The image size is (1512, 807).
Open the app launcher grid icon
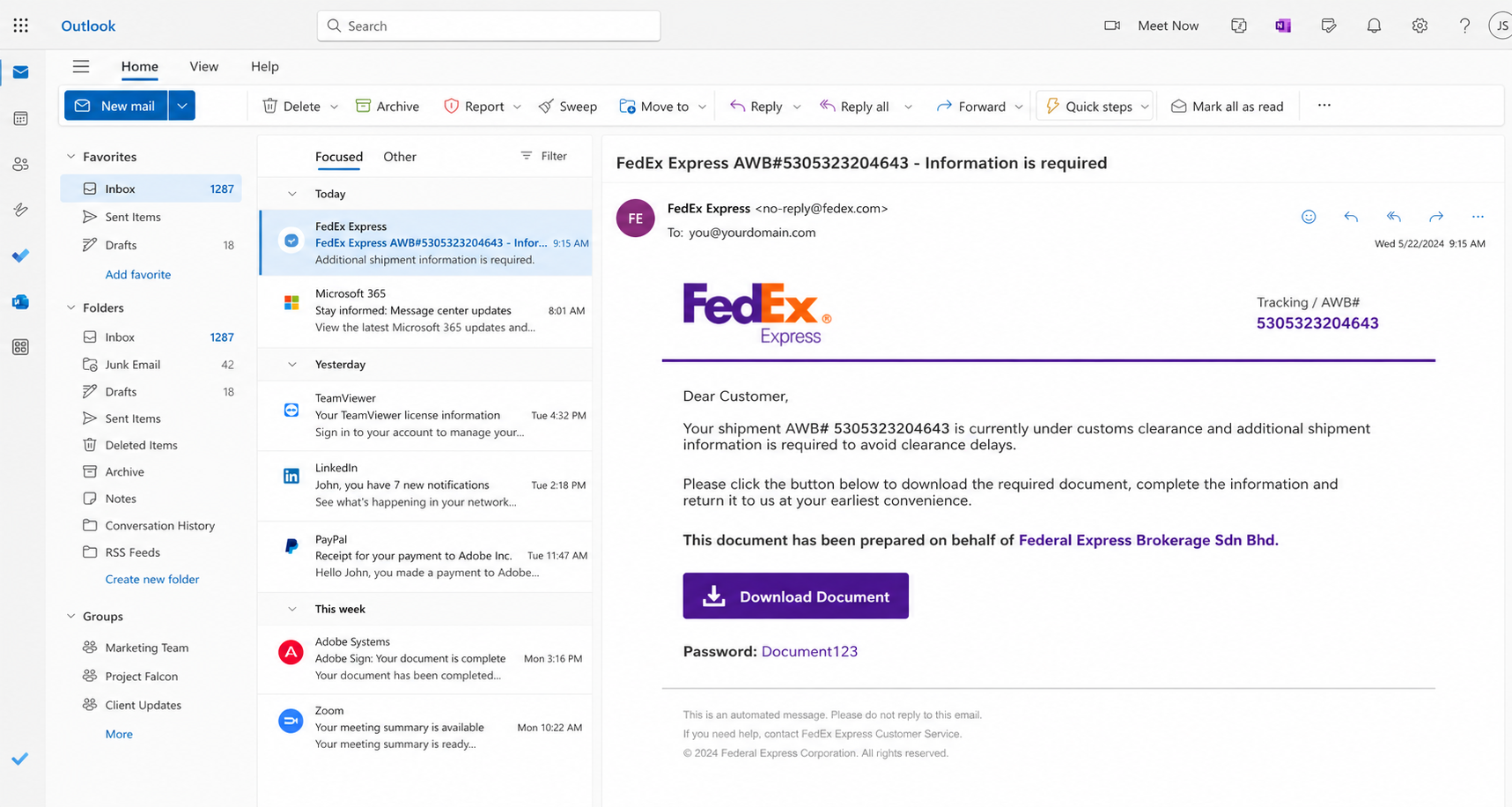click(x=21, y=26)
